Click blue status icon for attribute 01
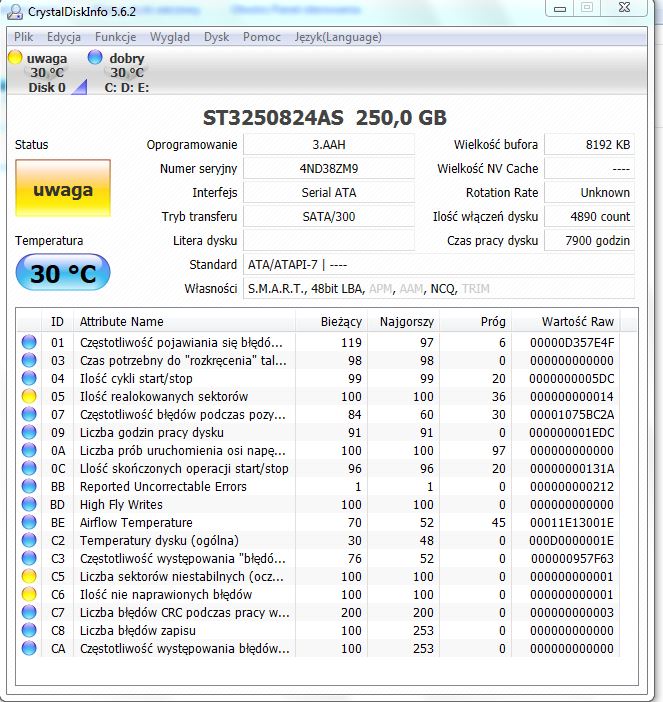The image size is (663, 702). 29,342
